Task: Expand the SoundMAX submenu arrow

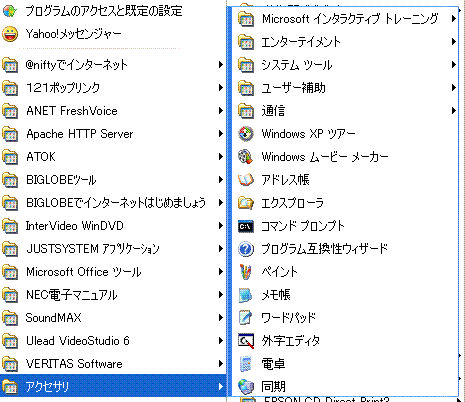Action: pos(220,318)
